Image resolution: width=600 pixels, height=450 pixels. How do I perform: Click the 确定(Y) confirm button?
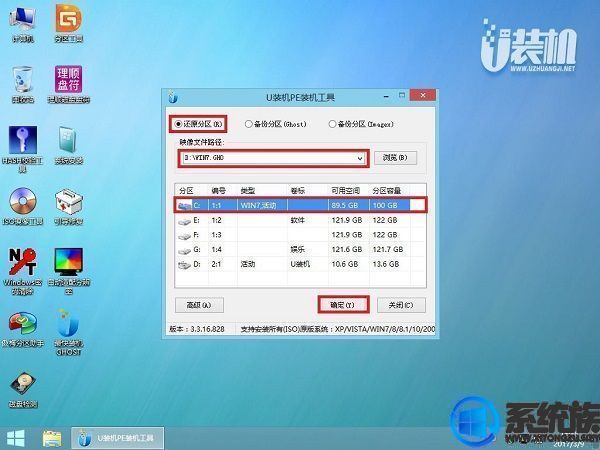coord(343,305)
